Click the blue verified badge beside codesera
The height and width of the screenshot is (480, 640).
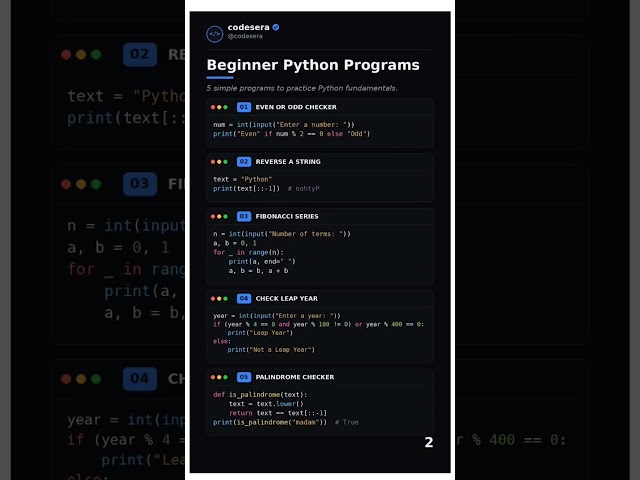pos(276,27)
